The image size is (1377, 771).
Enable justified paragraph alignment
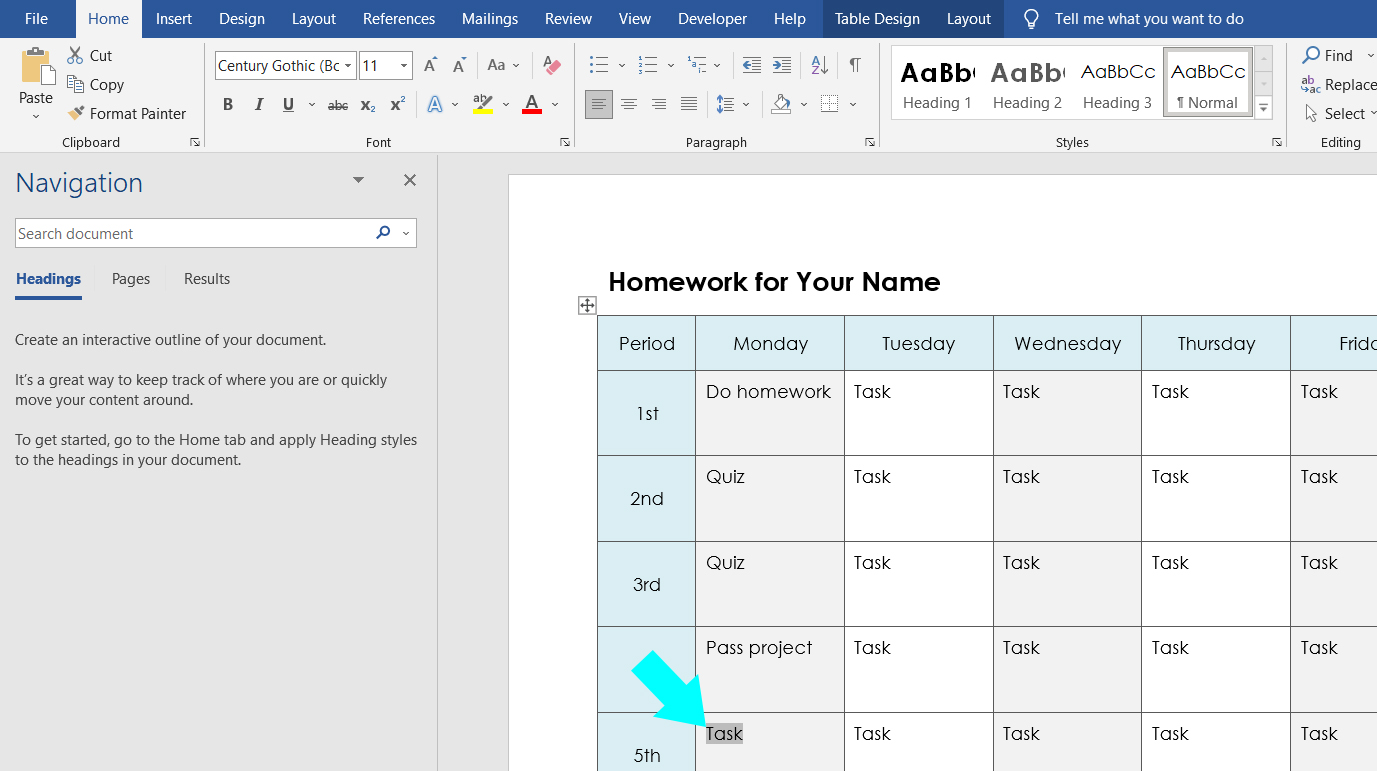pos(688,104)
